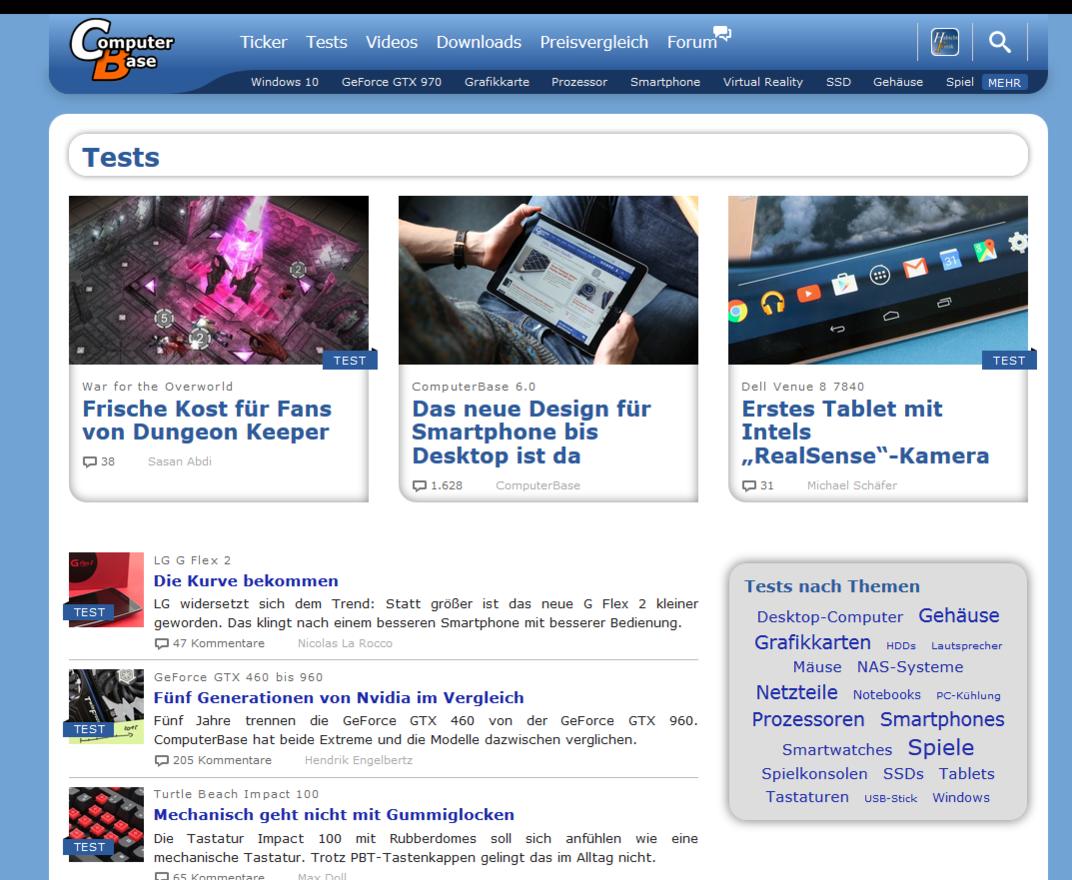Click comment bubble icon showing 38
The image size is (1072, 880).
click(90, 462)
